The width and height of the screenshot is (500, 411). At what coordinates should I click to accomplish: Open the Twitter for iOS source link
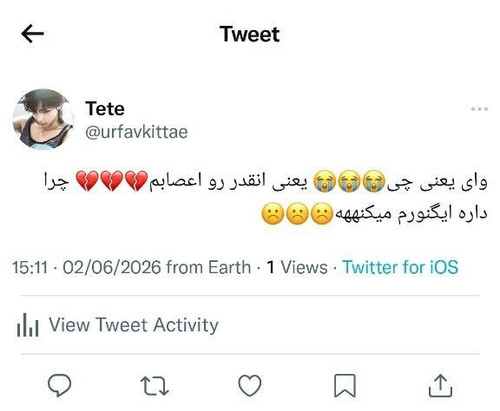400,267
